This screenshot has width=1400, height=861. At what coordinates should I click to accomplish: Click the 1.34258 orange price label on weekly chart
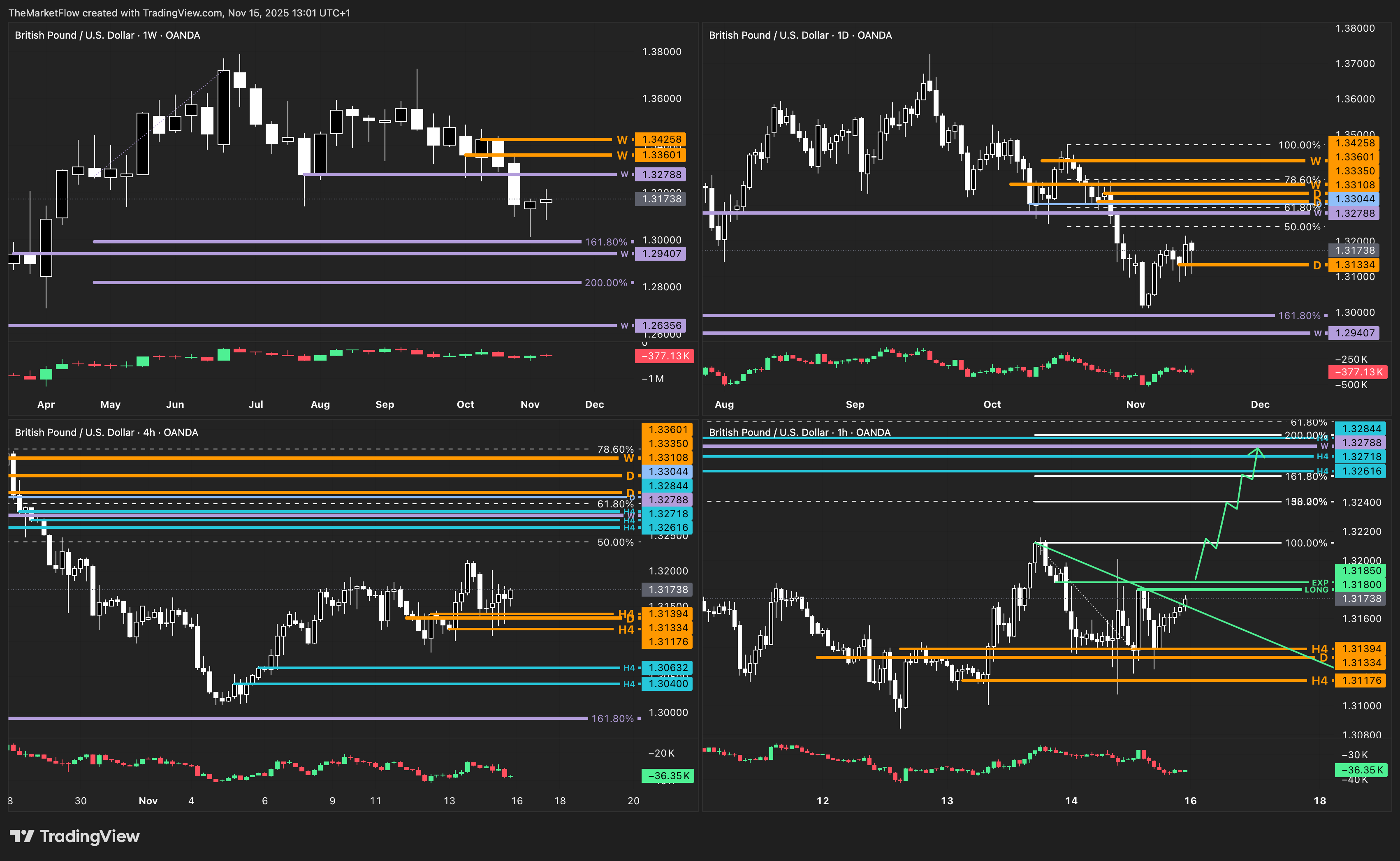pos(661,139)
